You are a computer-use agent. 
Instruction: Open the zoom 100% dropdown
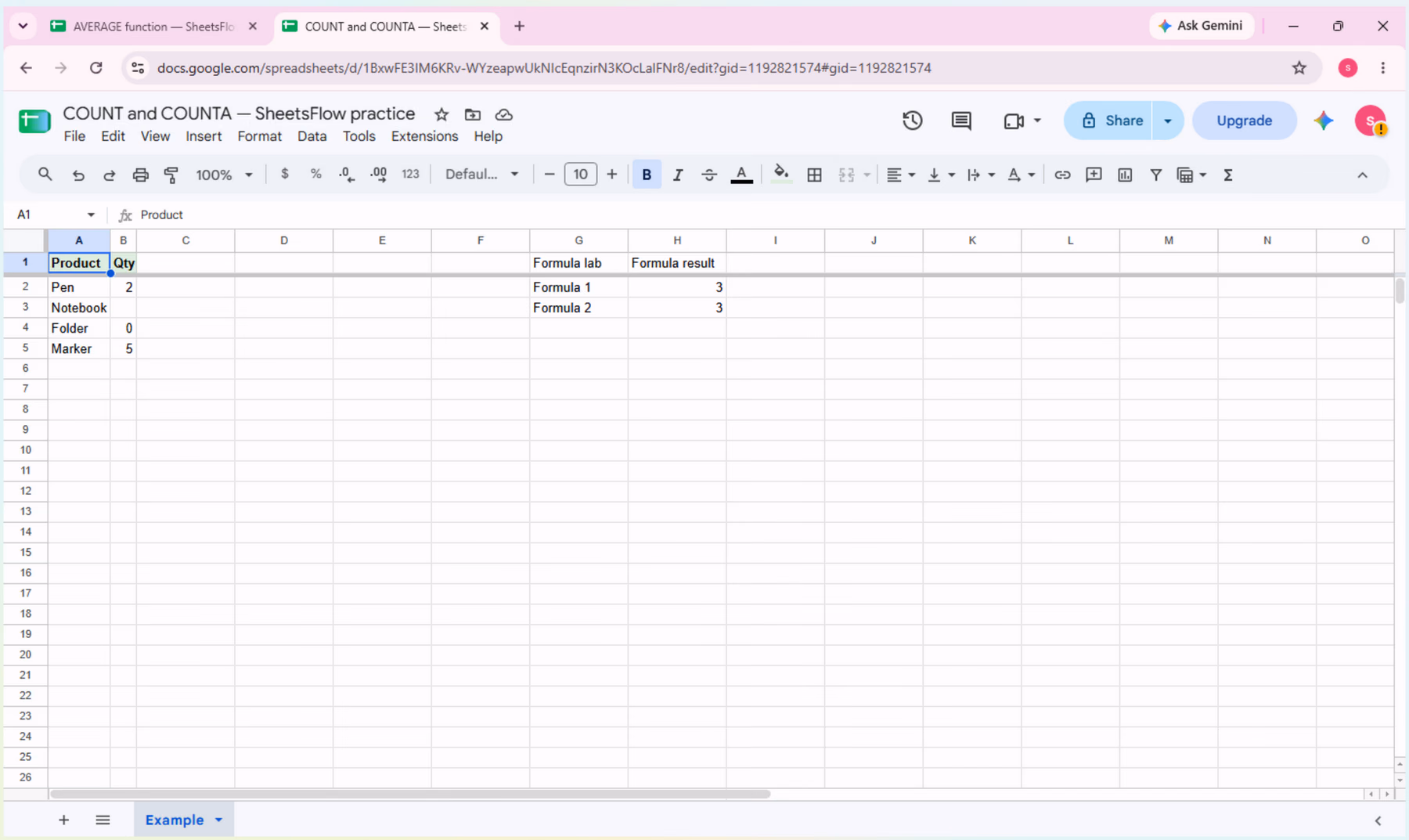click(224, 175)
